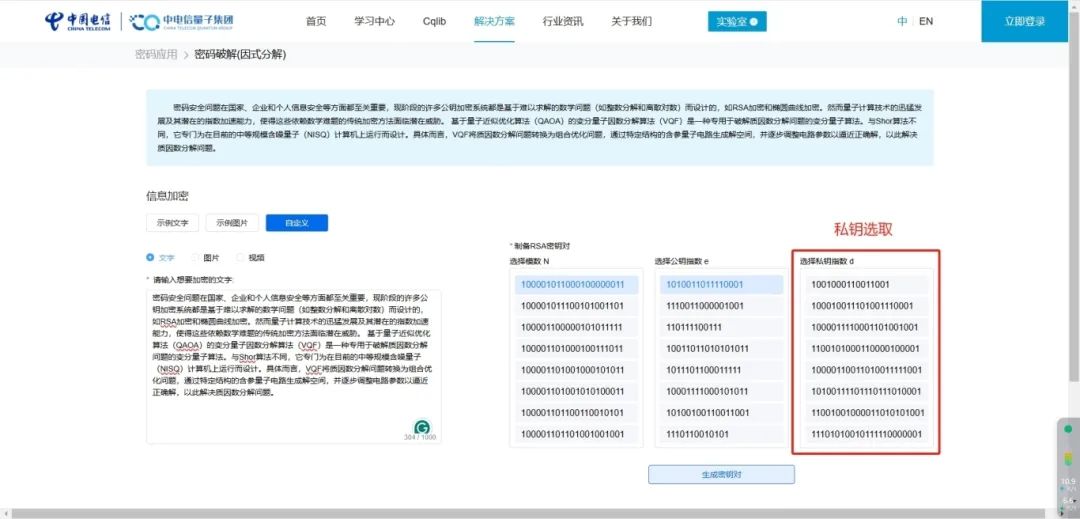Open the 关于我们 nav item
Viewport: 1080px width, 519px height.
pyautogui.click(x=632, y=21)
